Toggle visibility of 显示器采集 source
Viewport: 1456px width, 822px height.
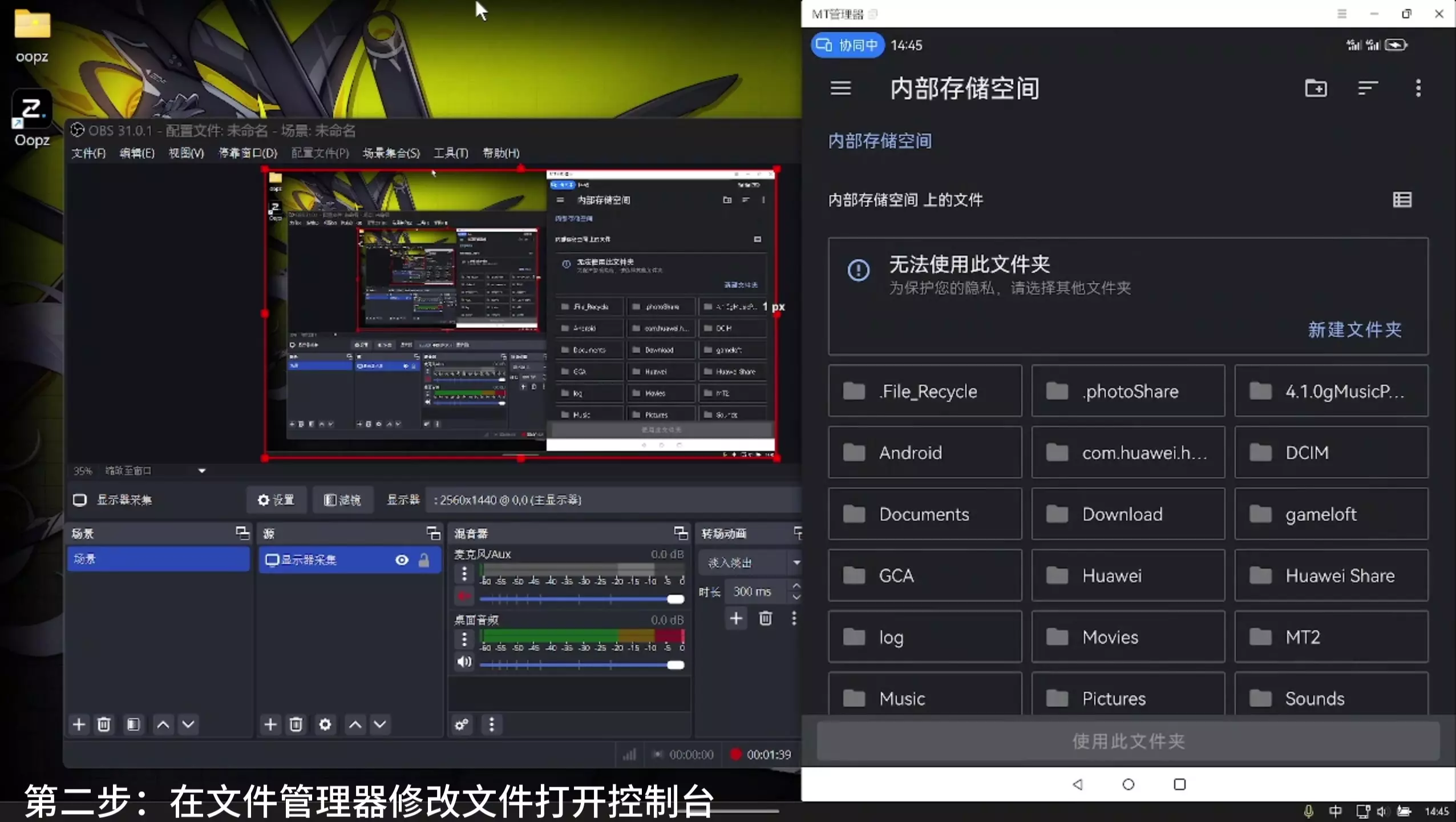pos(402,560)
